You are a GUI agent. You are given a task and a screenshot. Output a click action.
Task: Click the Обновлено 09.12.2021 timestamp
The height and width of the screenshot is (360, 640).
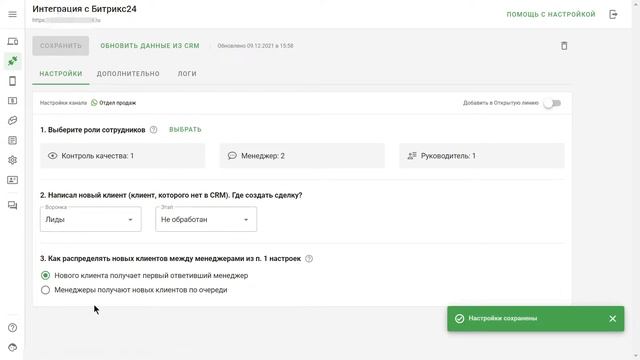point(256,46)
